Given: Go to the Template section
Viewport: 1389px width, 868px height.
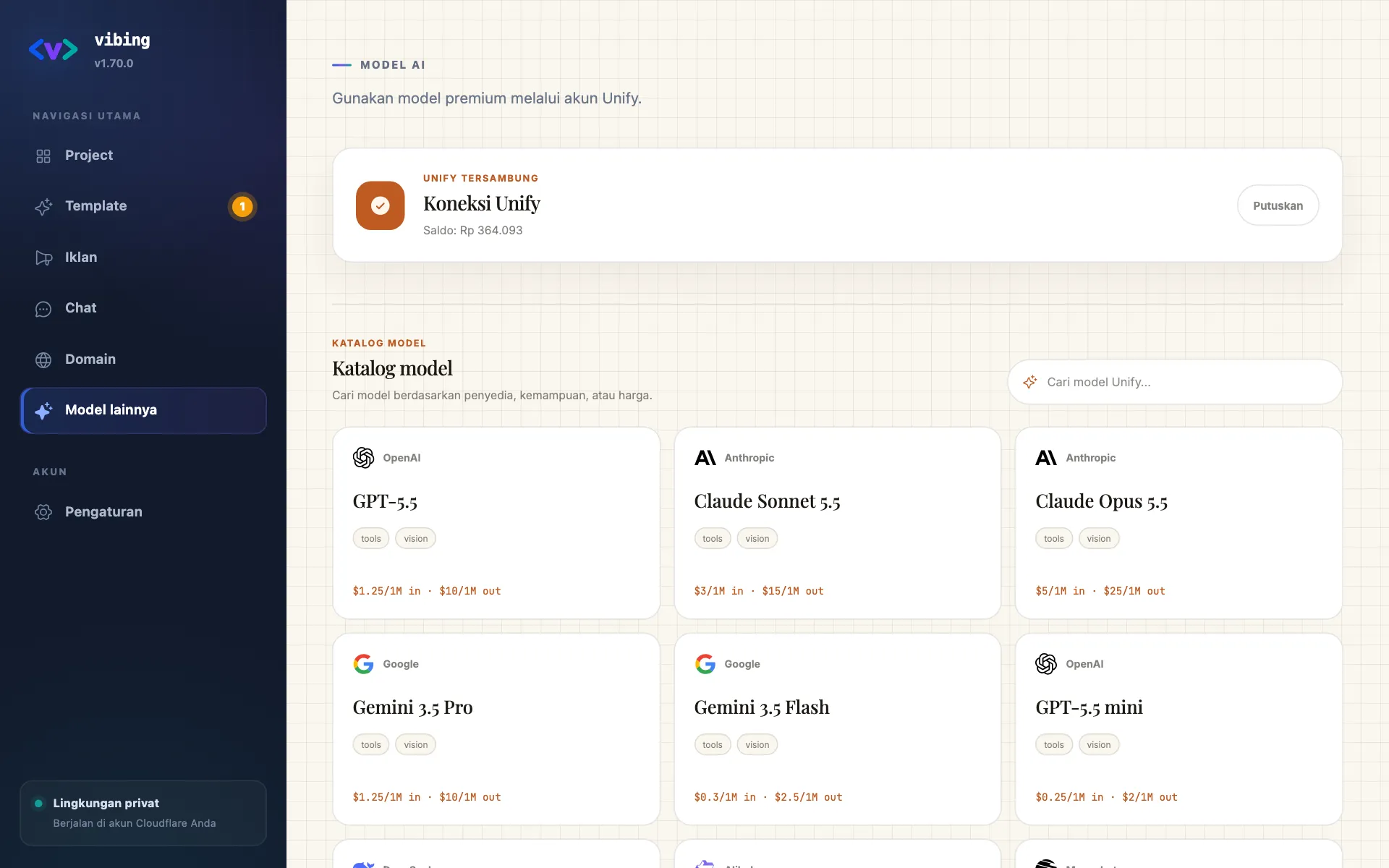Looking at the screenshot, I should [143, 206].
